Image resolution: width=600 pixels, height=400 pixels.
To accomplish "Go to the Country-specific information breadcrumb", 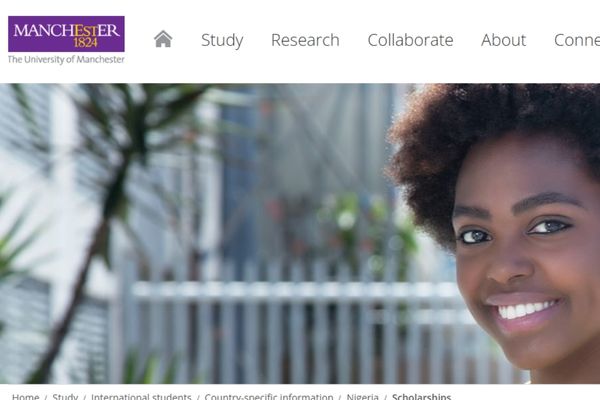I will (x=269, y=397).
